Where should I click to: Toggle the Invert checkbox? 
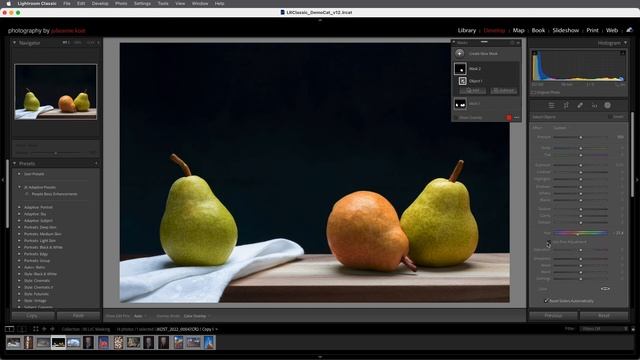[x=610, y=117]
